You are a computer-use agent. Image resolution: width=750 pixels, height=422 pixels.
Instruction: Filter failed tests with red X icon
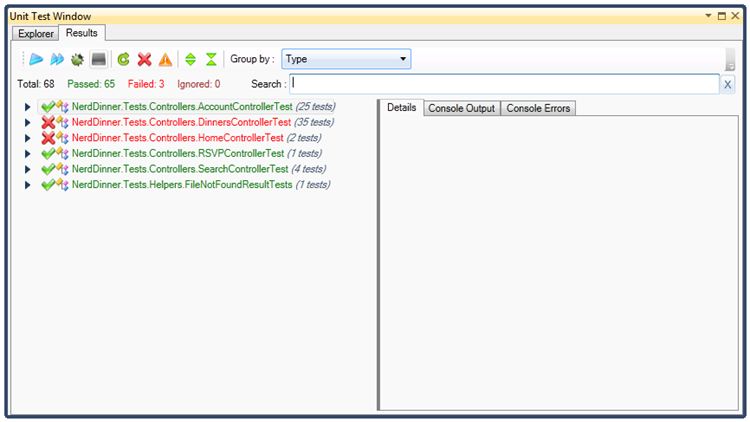(x=144, y=59)
